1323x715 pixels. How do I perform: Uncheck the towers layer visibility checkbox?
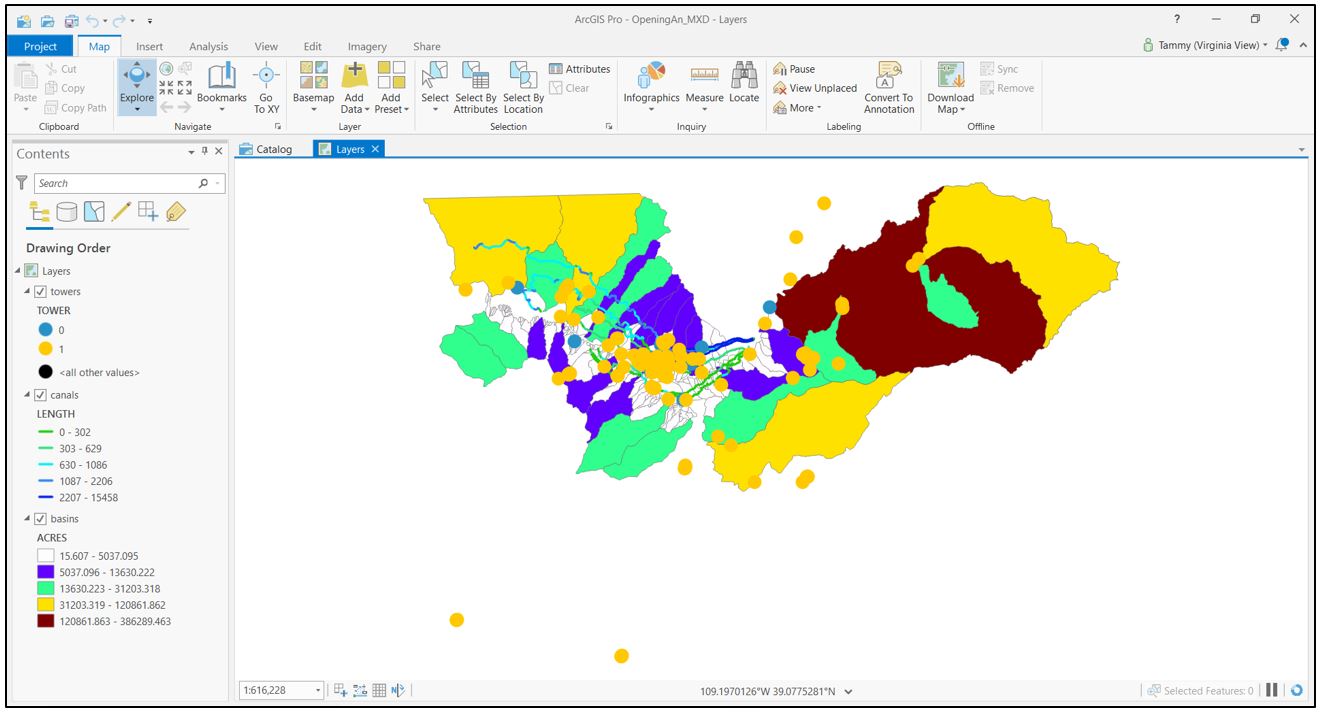coord(42,290)
